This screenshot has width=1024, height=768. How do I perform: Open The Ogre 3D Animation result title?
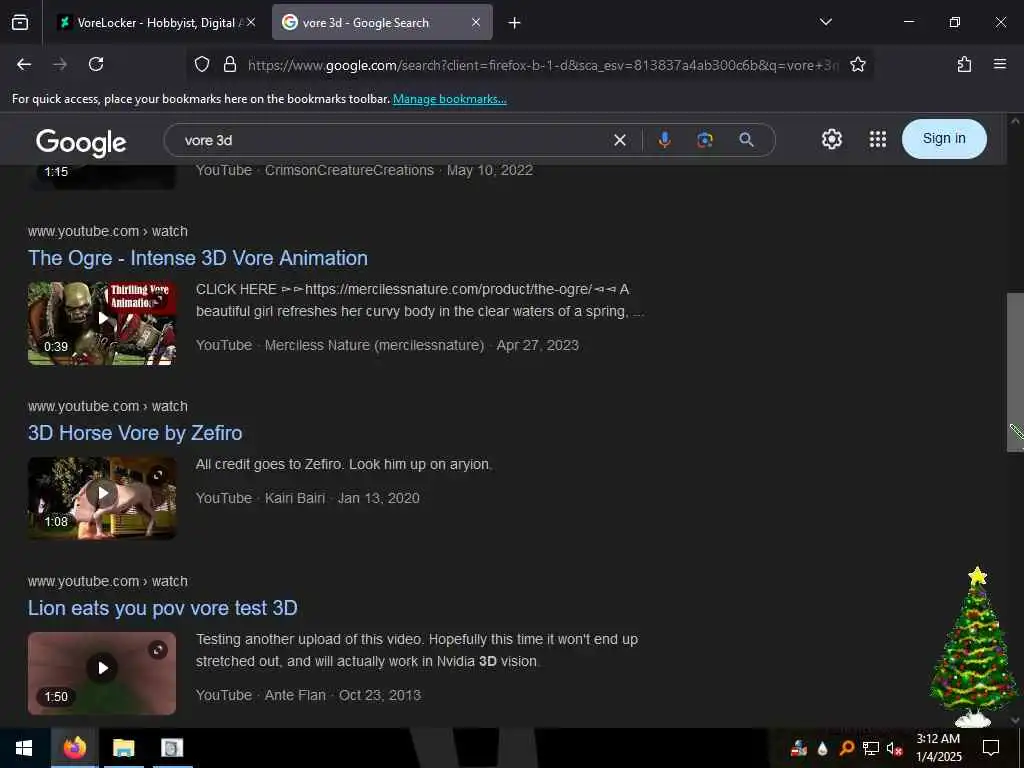coord(198,258)
